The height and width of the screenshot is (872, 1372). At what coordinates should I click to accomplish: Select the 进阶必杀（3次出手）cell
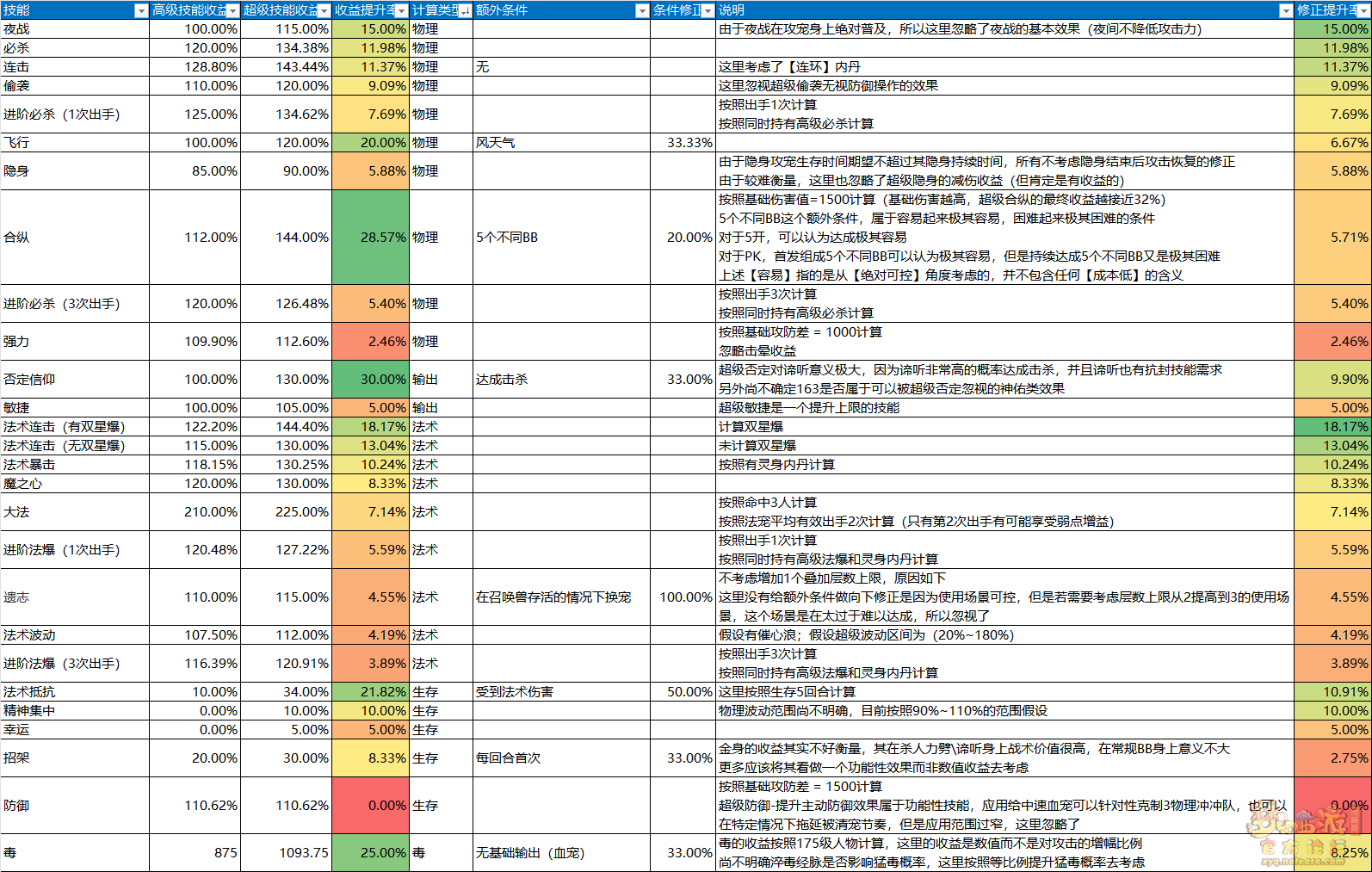pos(75,304)
